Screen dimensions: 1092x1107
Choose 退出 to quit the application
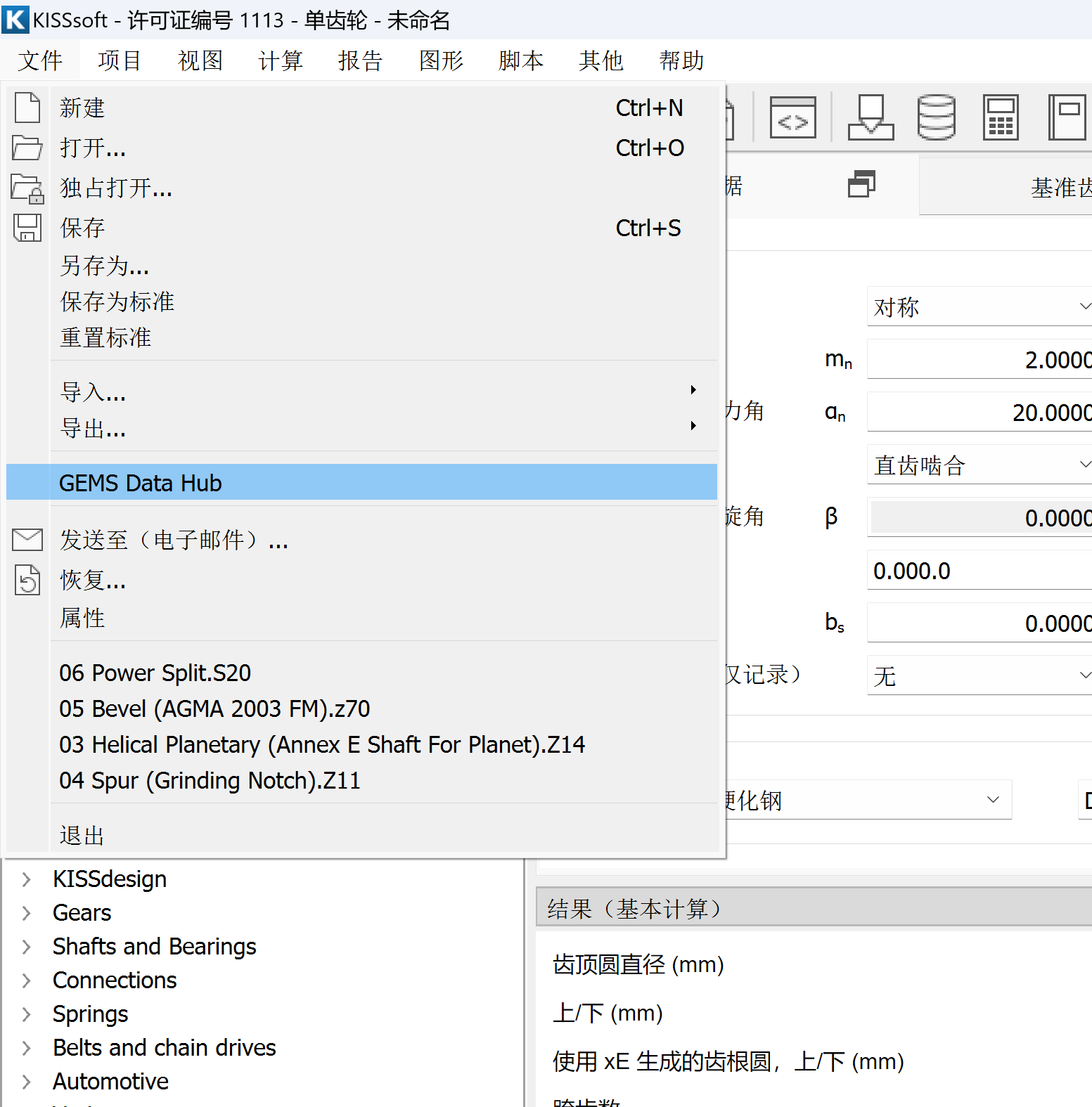pos(361,835)
